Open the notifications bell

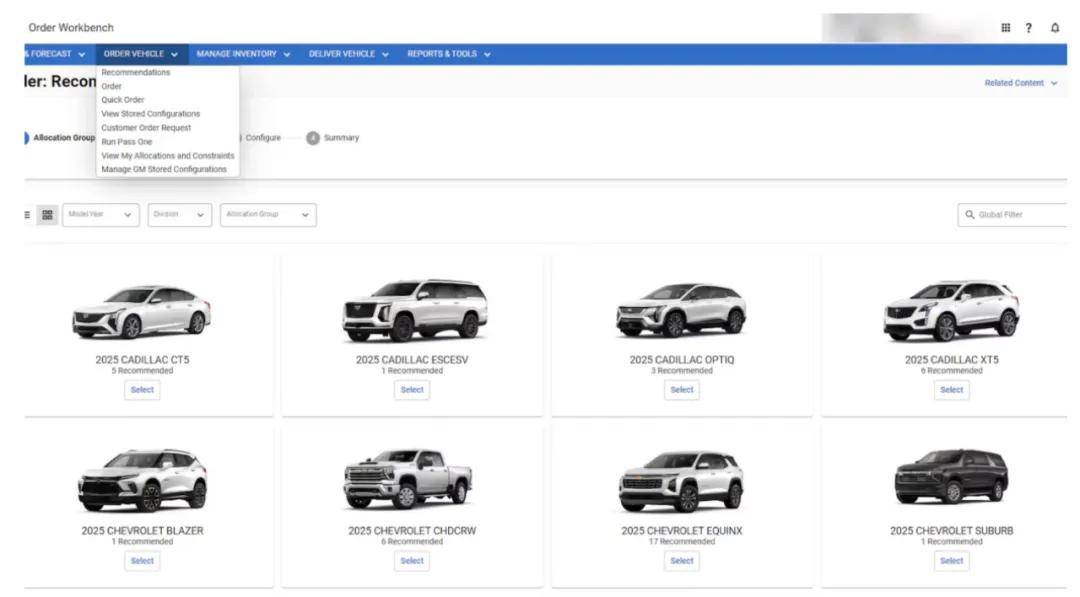pos(1055,28)
